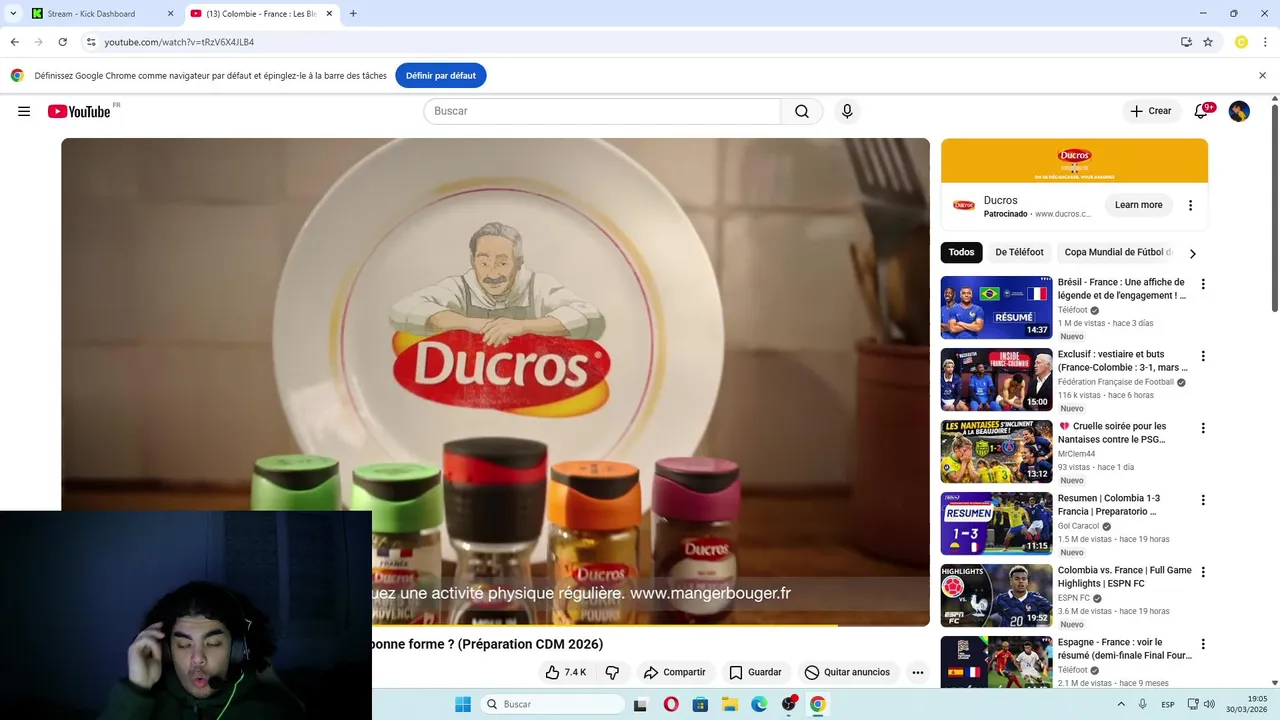Open YouTube notifications bell

(x=1201, y=111)
